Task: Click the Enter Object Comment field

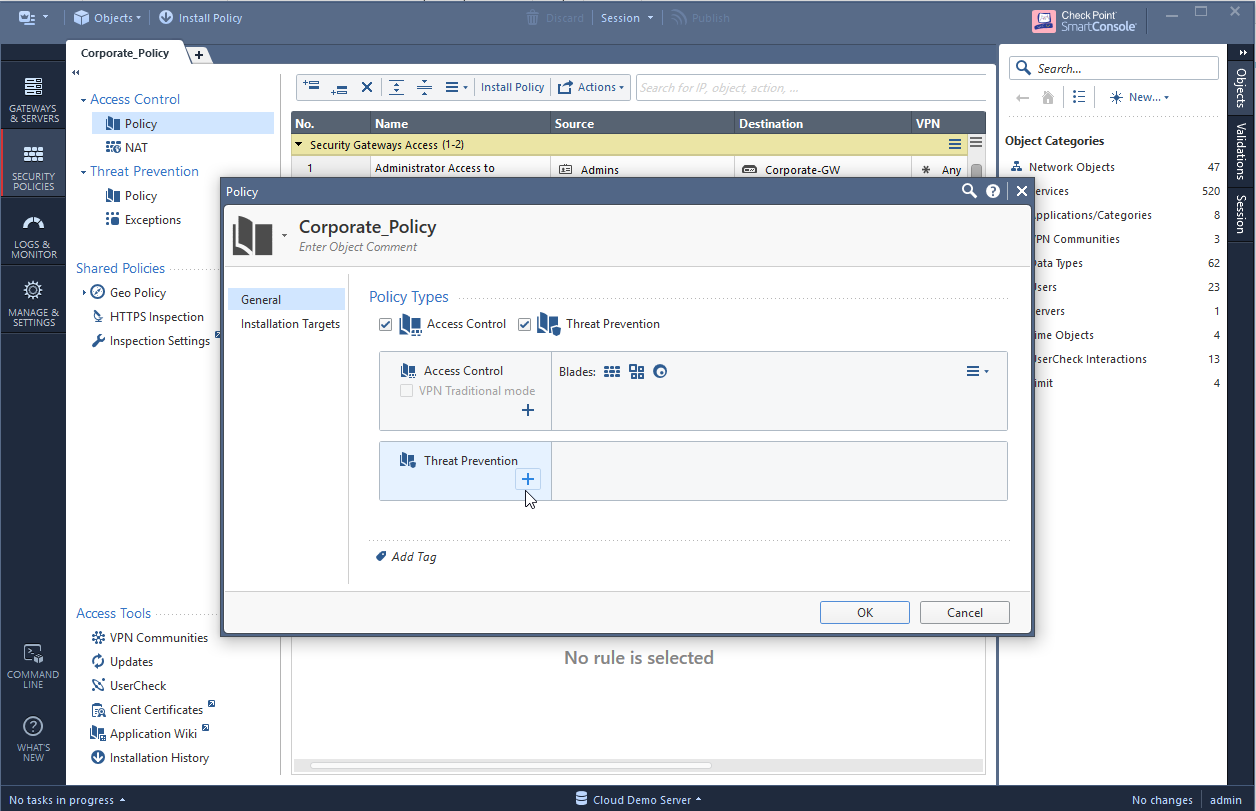Action: 359,247
